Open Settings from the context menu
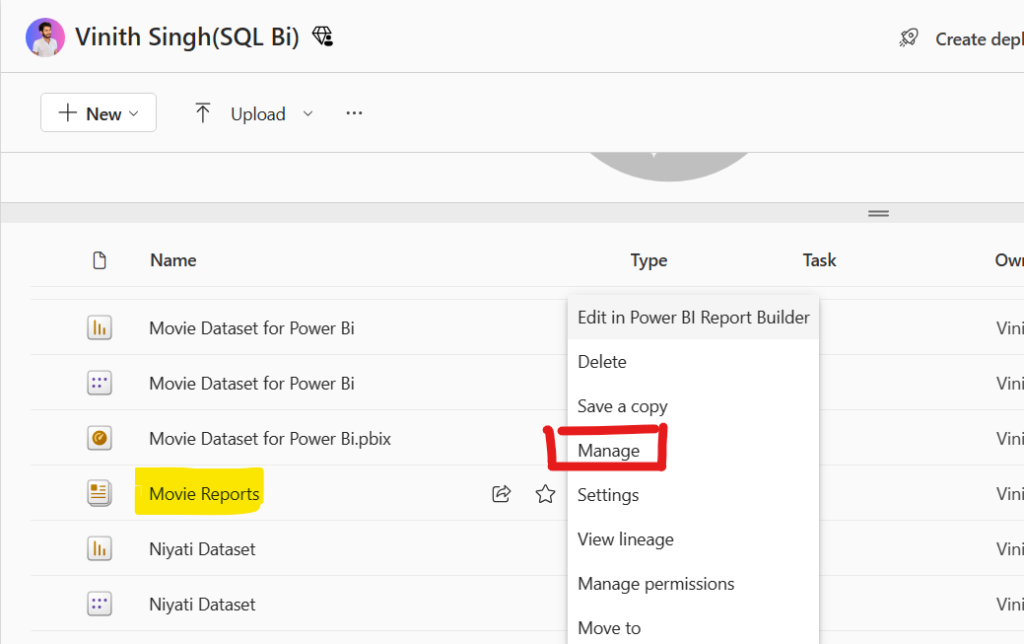The image size is (1024, 644). tap(694, 495)
